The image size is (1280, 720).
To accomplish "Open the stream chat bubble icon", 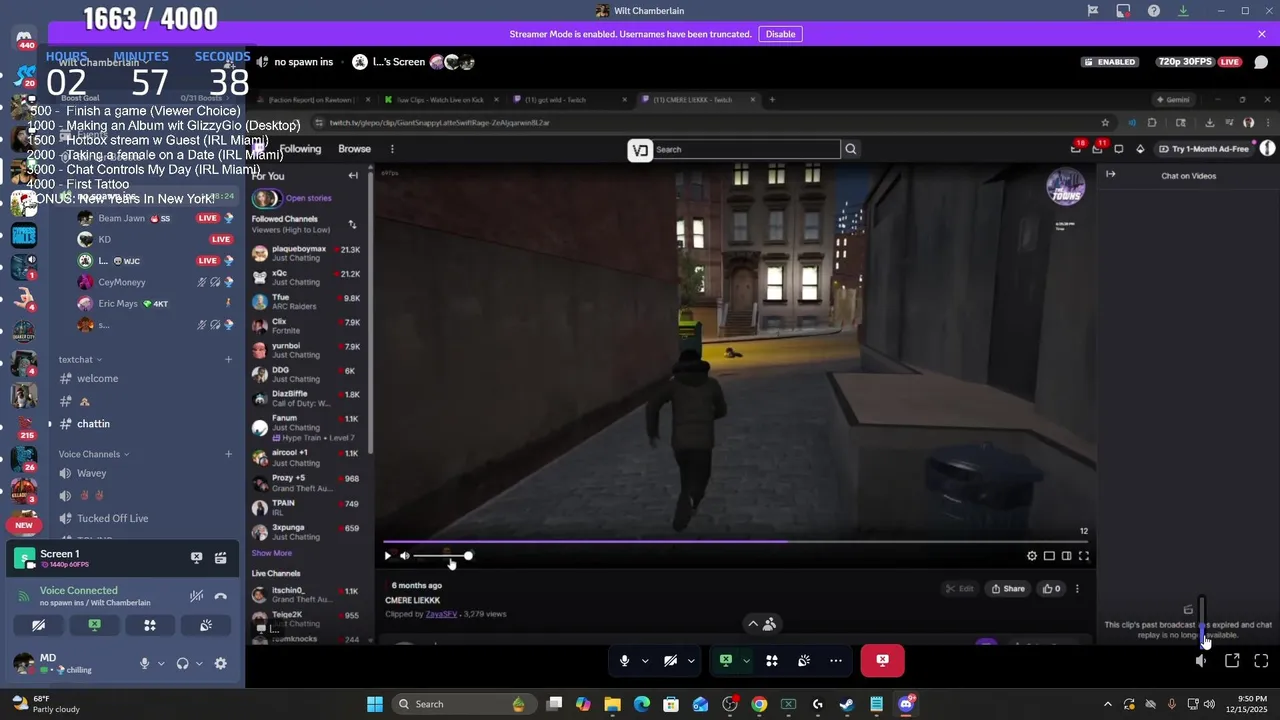I will (x=1261, y=62).
